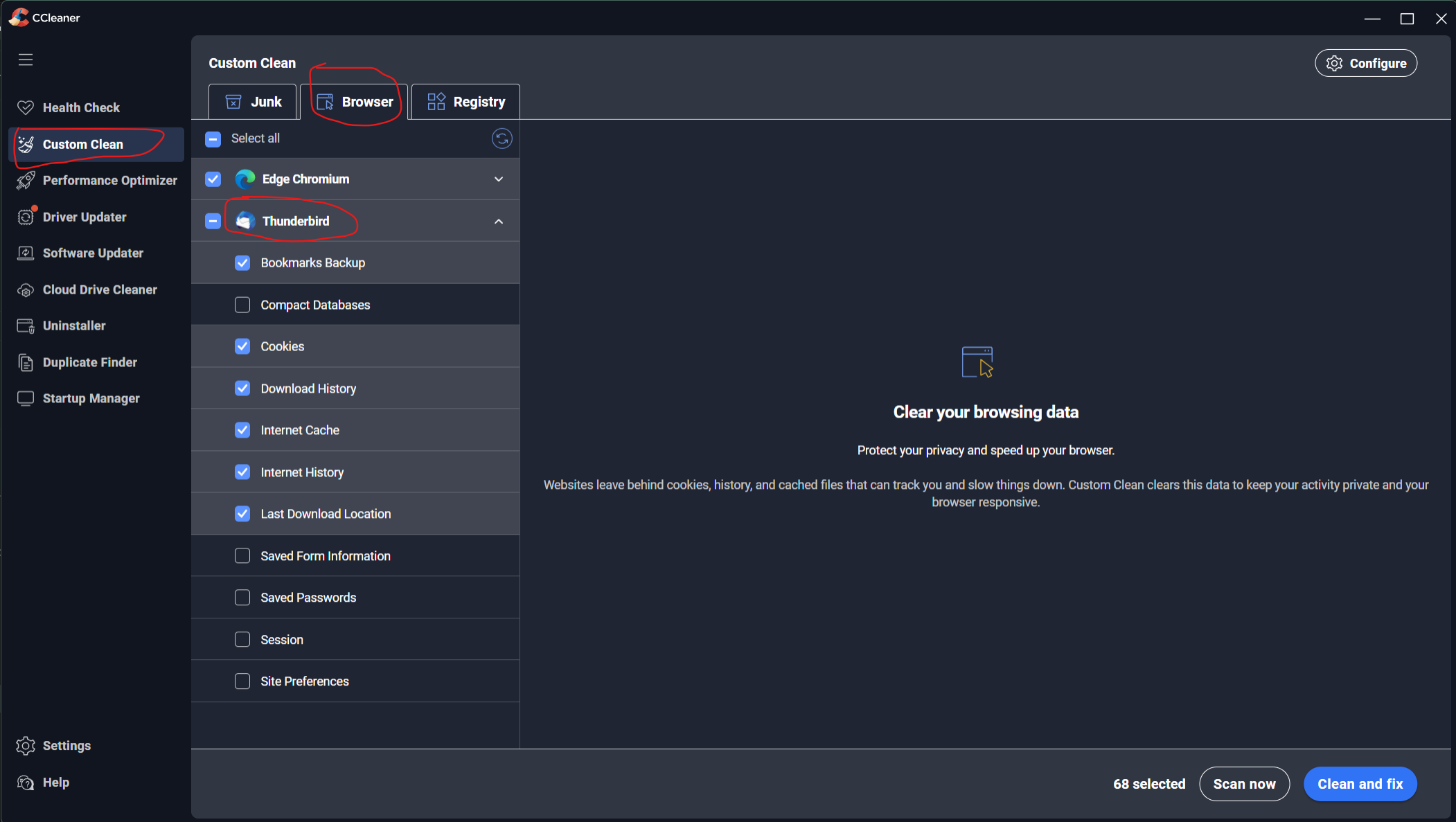Viewport: 1456px width, 822px height.
Task: Toggle the Thunderbird group checkbox
Action: 213,221
